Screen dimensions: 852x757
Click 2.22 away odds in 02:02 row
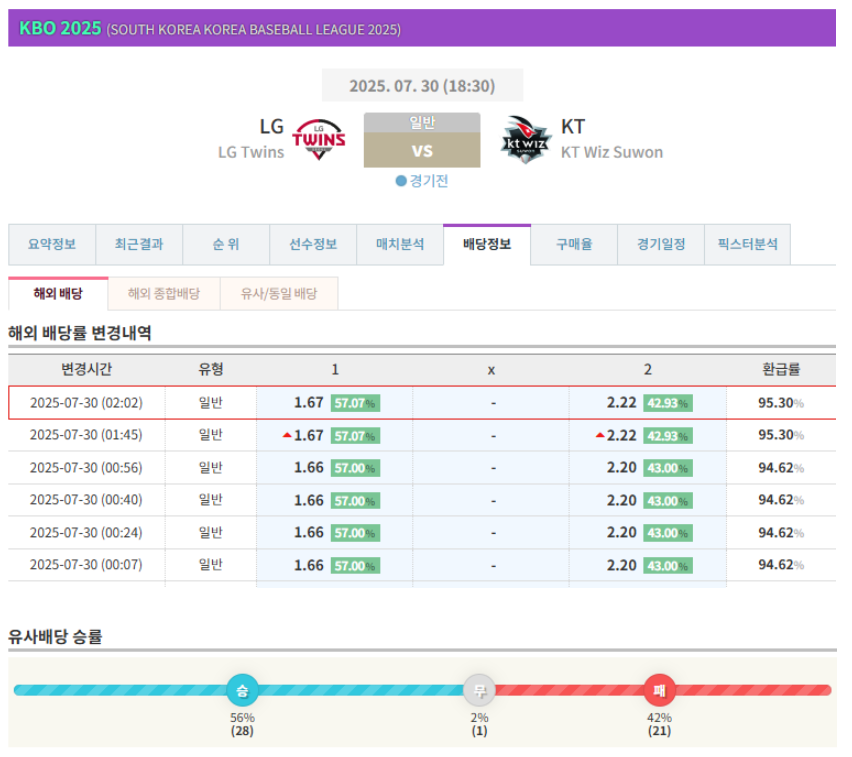pyautogui.click(x=622, y=403)
